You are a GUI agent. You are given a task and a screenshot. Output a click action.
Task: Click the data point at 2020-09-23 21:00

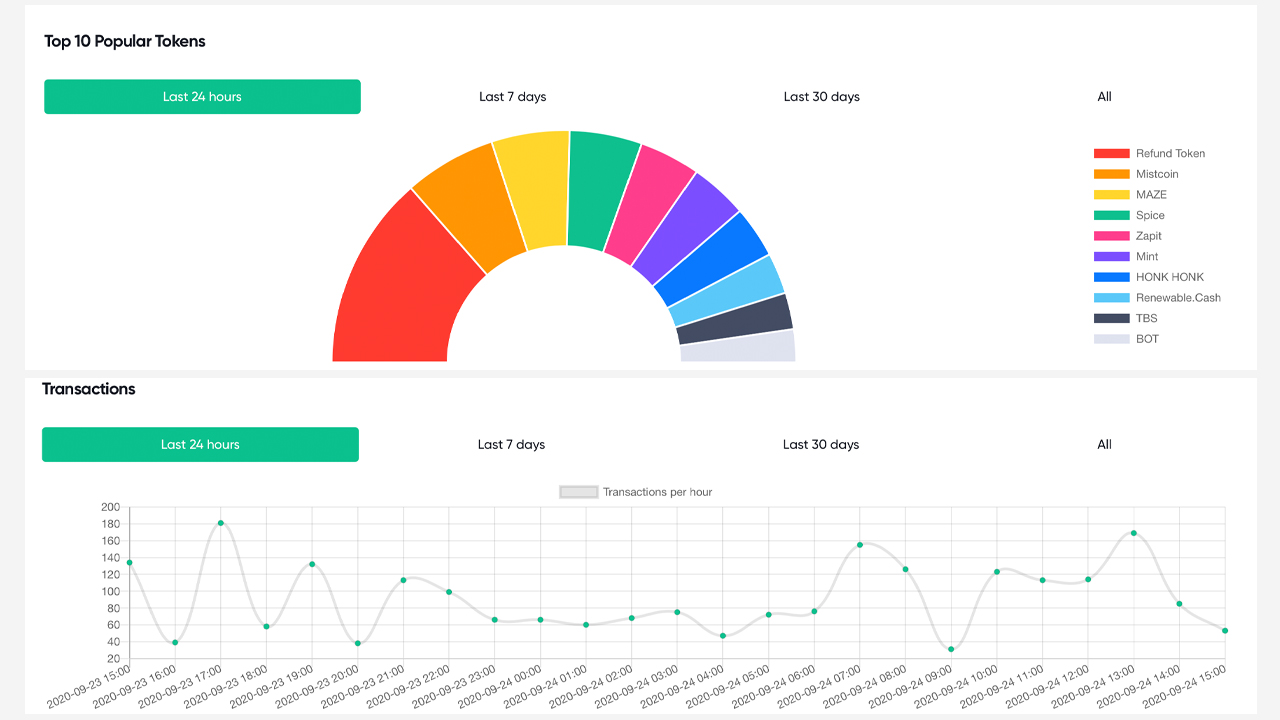[x=404, y=580]
